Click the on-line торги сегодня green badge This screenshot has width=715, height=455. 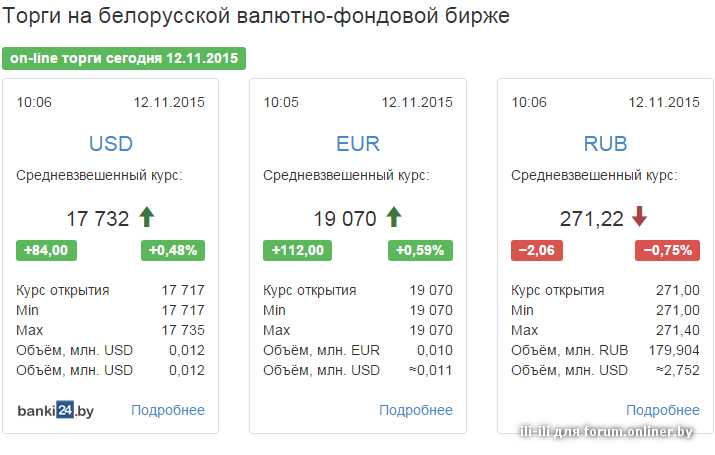[x=124, y=58]
